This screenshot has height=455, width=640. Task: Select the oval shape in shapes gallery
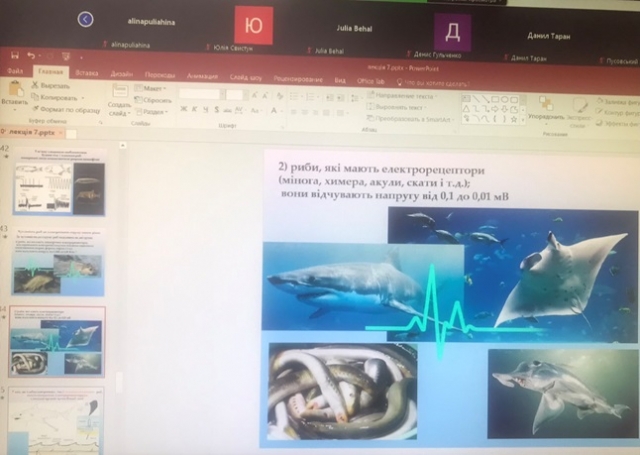(x=504, y=99)
